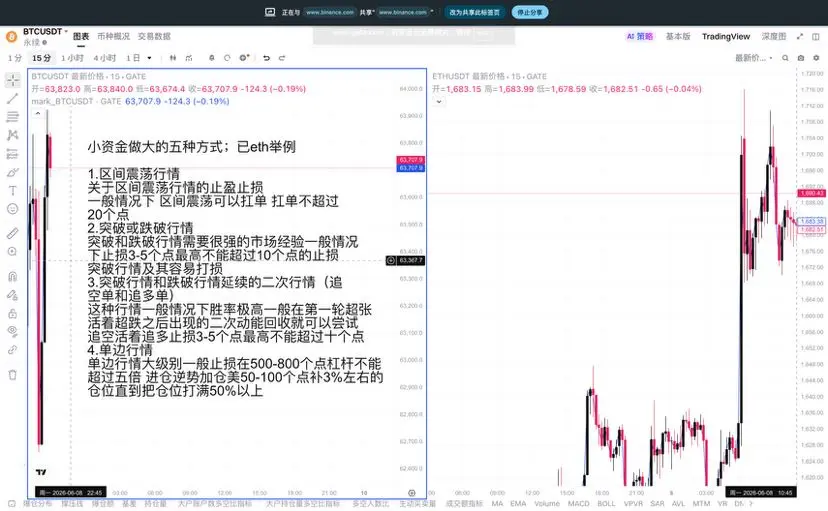Expand chart to fullscreen
Viewport: 828px width, 511px height.
click(x=800, y=36)
